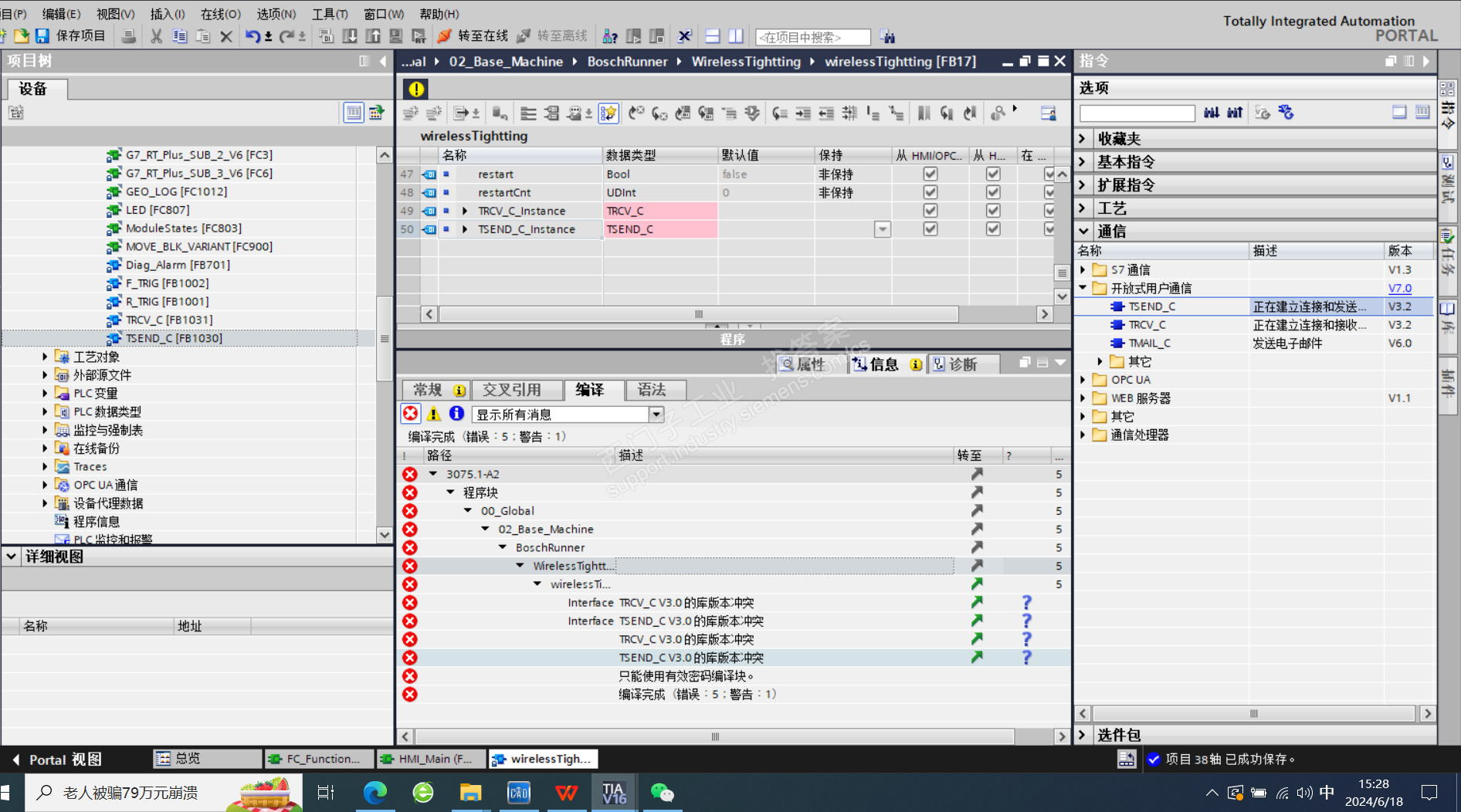Toggle HMI/OPC accessibility for the restart variable
The width and height of the screenshot is (1461, 812).
(930, 174)
